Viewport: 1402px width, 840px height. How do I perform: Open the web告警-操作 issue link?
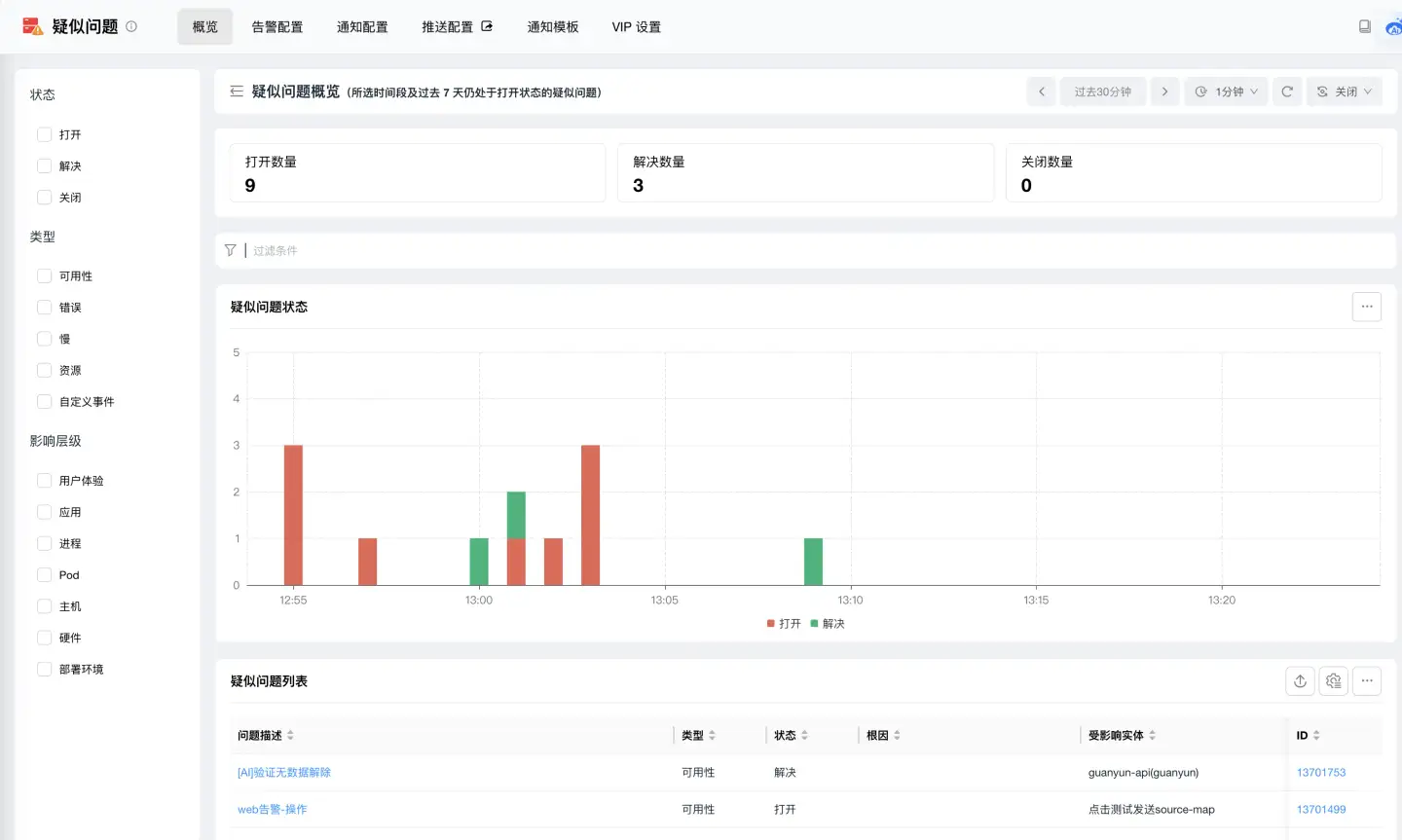(272, 810)
